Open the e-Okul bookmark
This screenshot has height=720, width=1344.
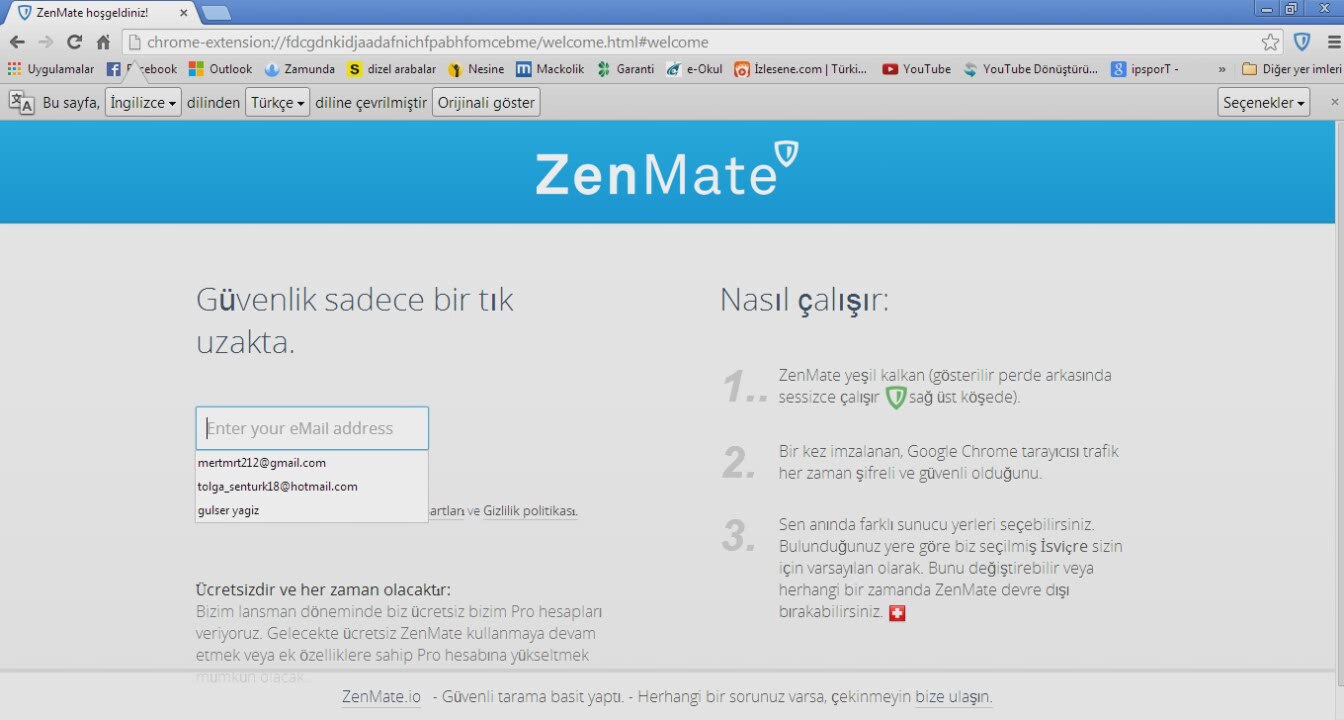[694, 69]
